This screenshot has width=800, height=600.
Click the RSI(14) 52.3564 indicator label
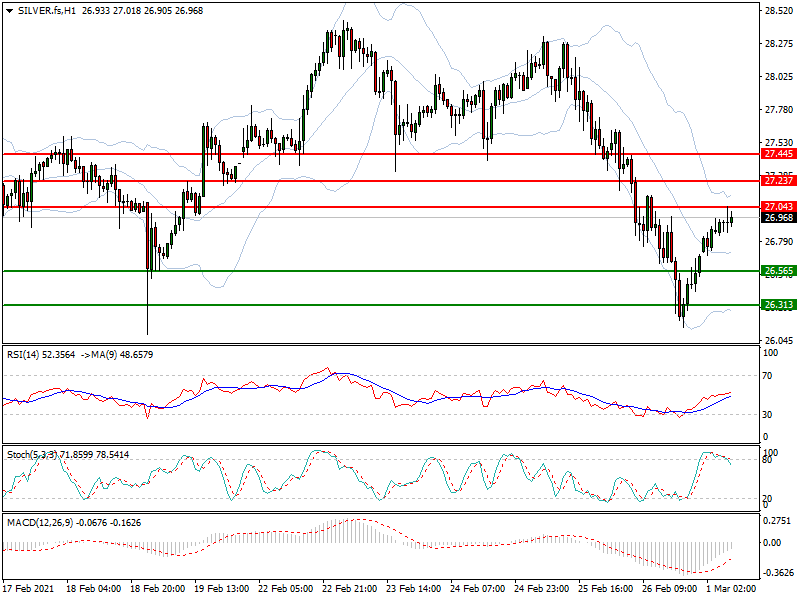pyautogui.click(x=41, y=355)
